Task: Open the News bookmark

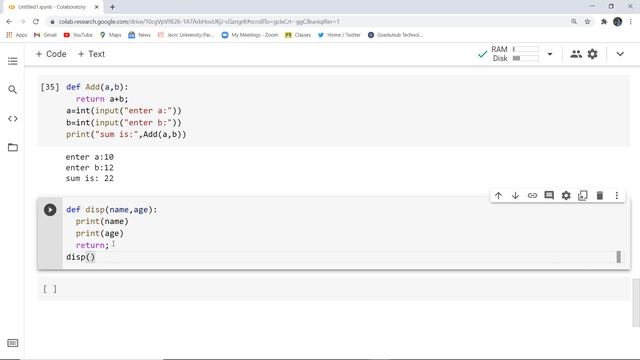Action: (140, 35)
